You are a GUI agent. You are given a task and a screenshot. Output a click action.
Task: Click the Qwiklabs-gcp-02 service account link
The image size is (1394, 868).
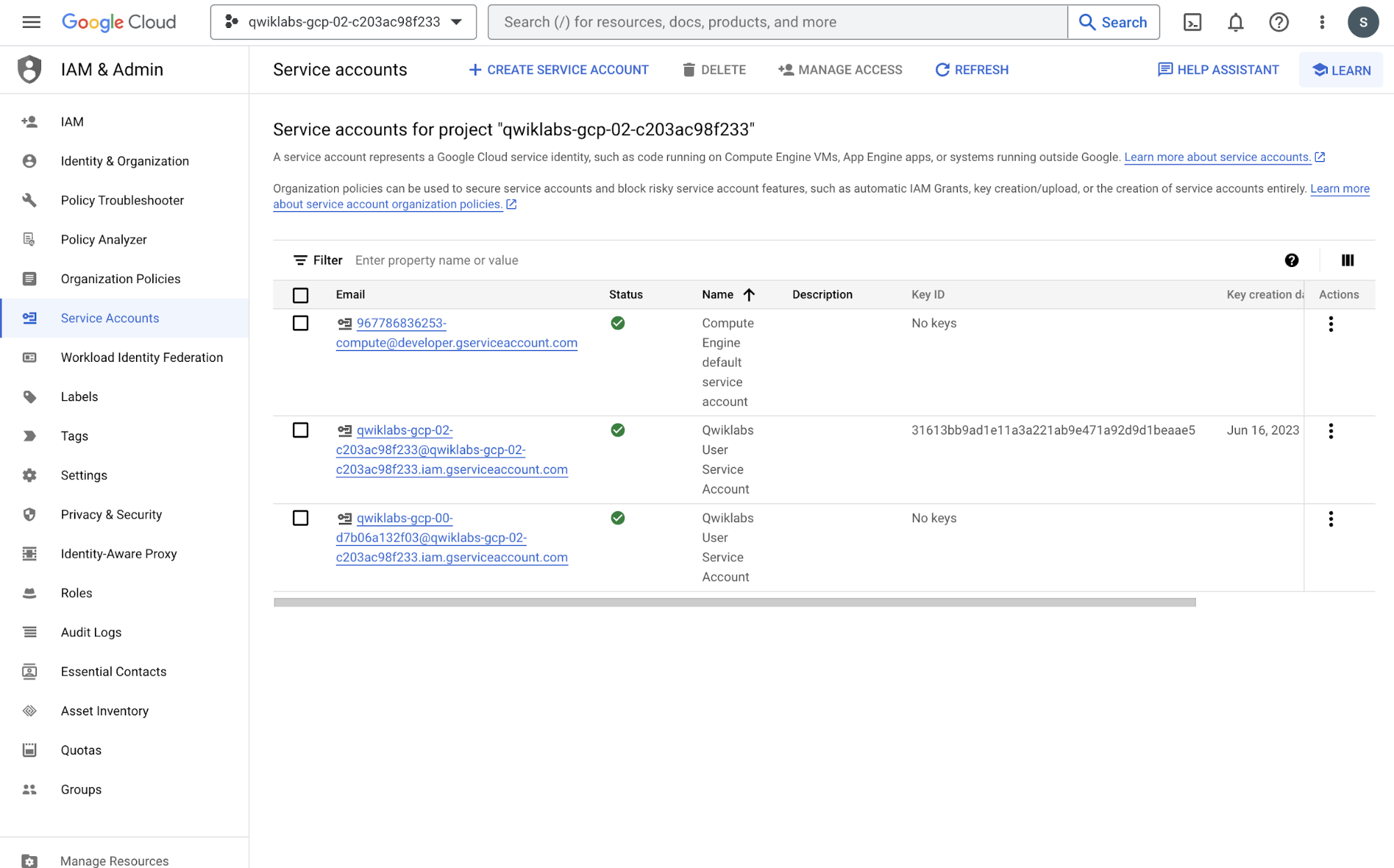pos(452,449)
